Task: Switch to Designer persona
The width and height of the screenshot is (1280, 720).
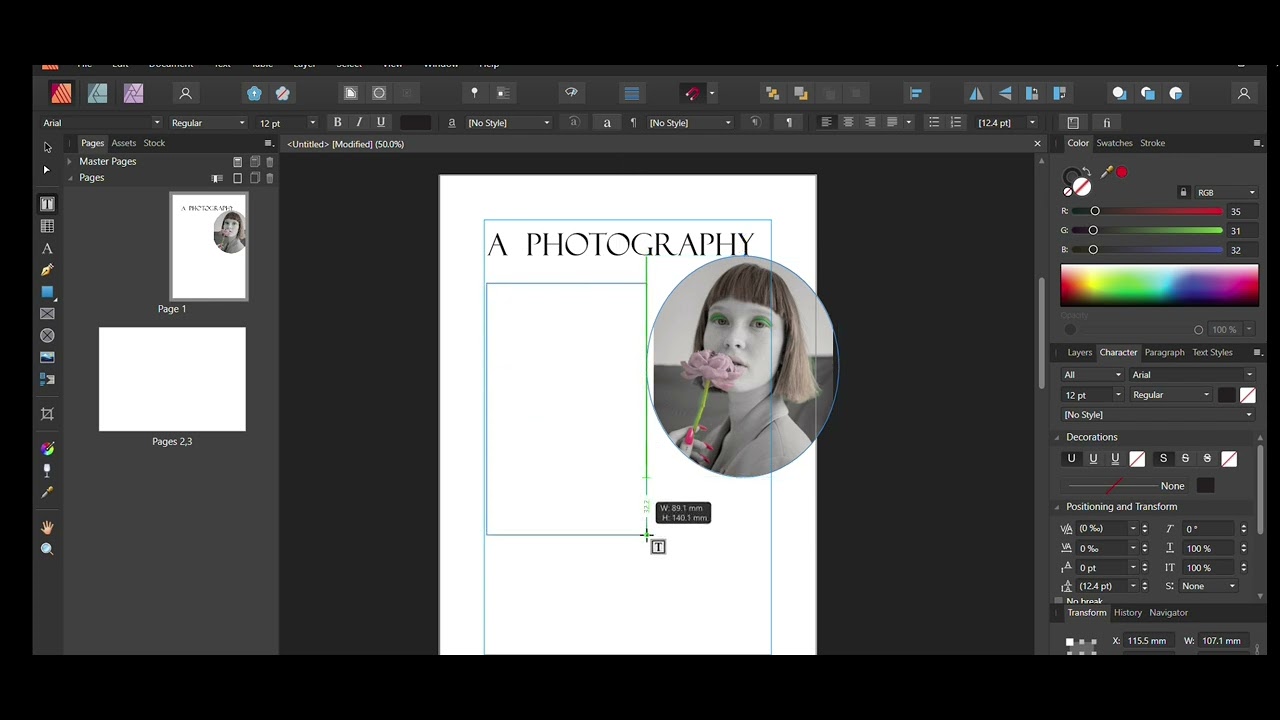Action: pos(98,93)
